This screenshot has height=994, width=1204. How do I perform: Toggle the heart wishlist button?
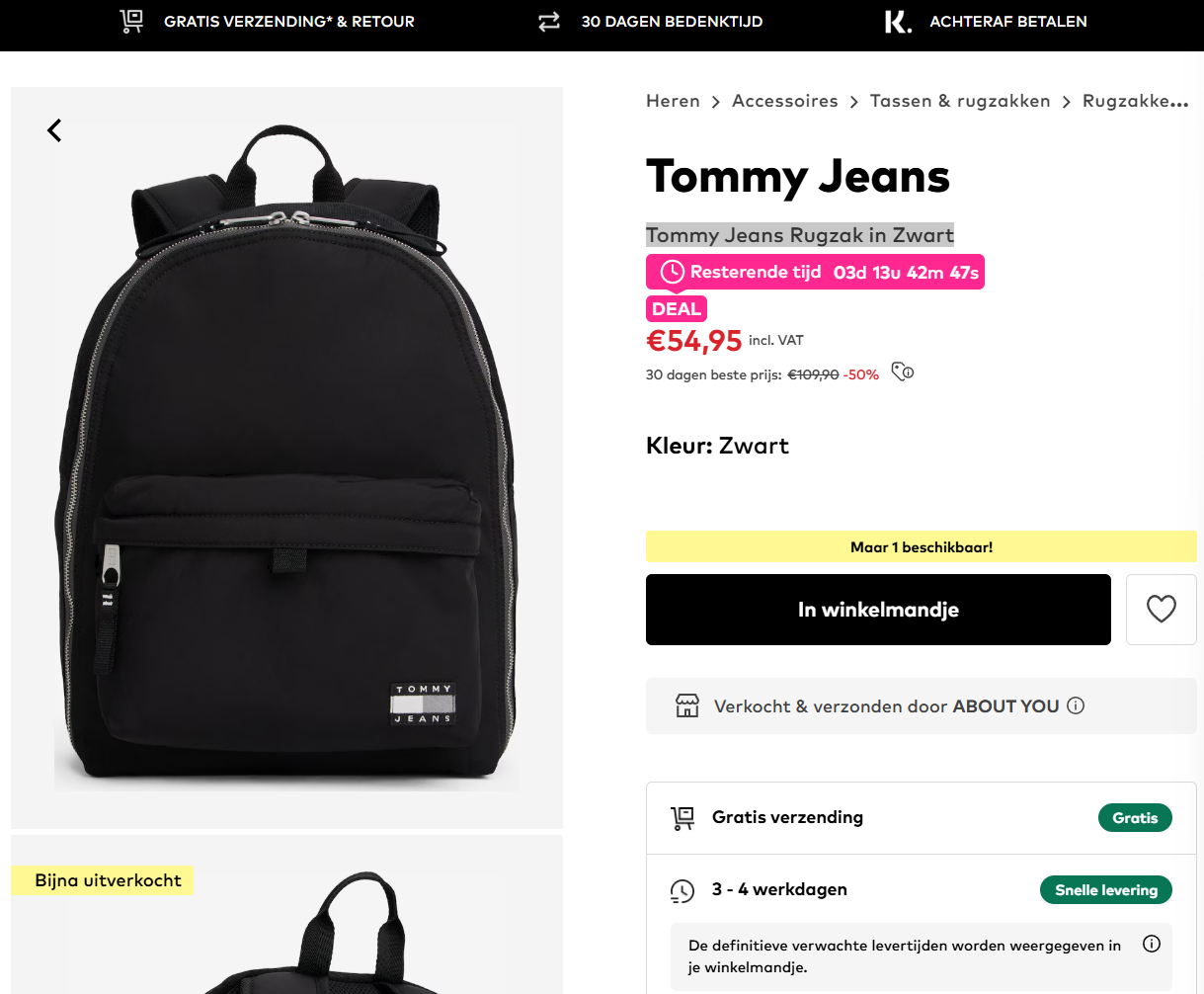(x=1161, y=609)
